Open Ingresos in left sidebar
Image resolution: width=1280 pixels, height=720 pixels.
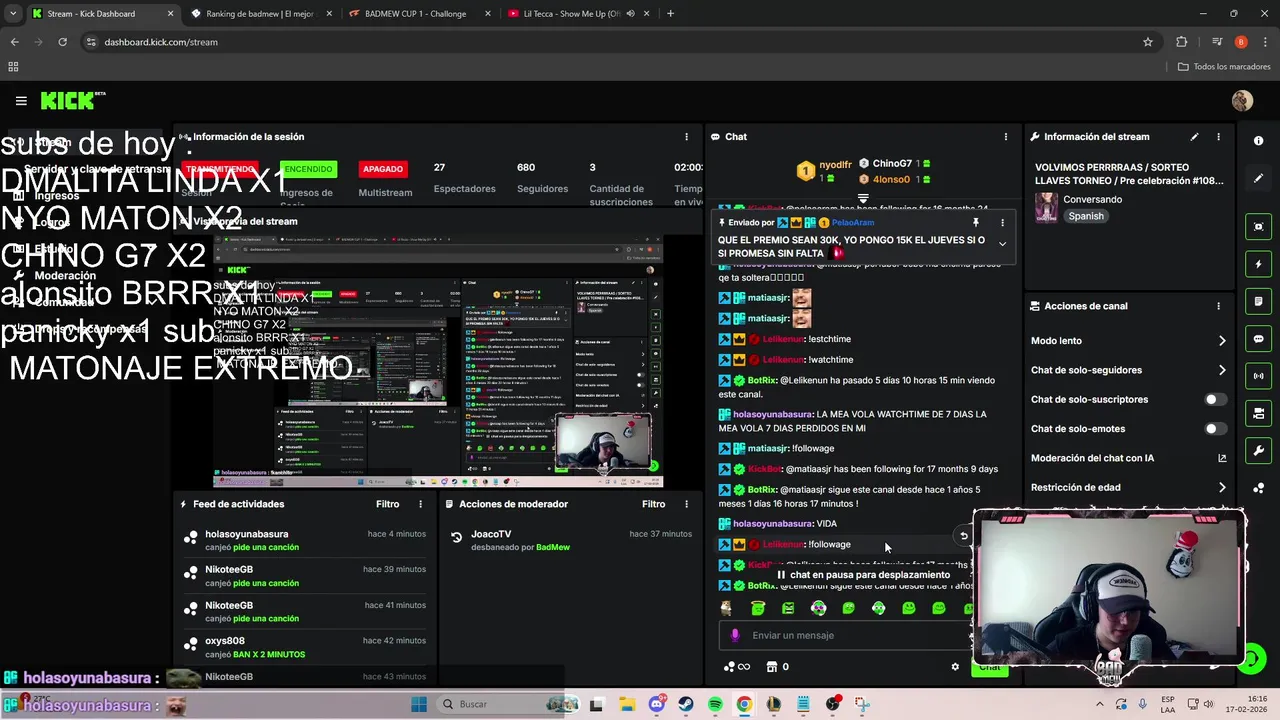click(56, 196)
